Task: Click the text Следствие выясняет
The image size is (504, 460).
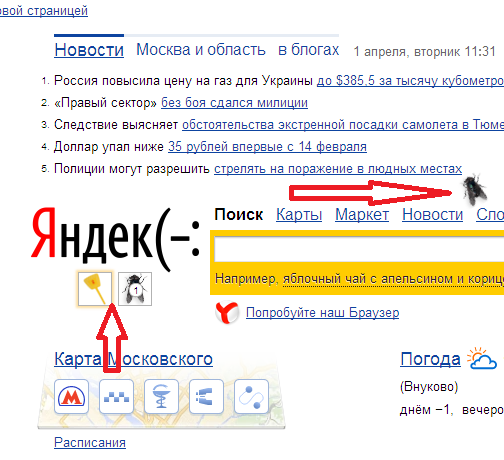Action: click(116, 125)
